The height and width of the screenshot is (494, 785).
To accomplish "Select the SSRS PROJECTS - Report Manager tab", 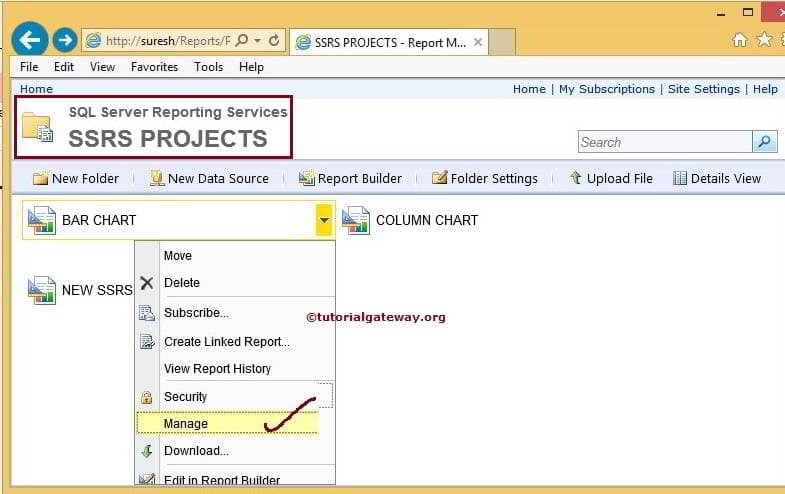I will pyautogui.click(x=389, y=43).
